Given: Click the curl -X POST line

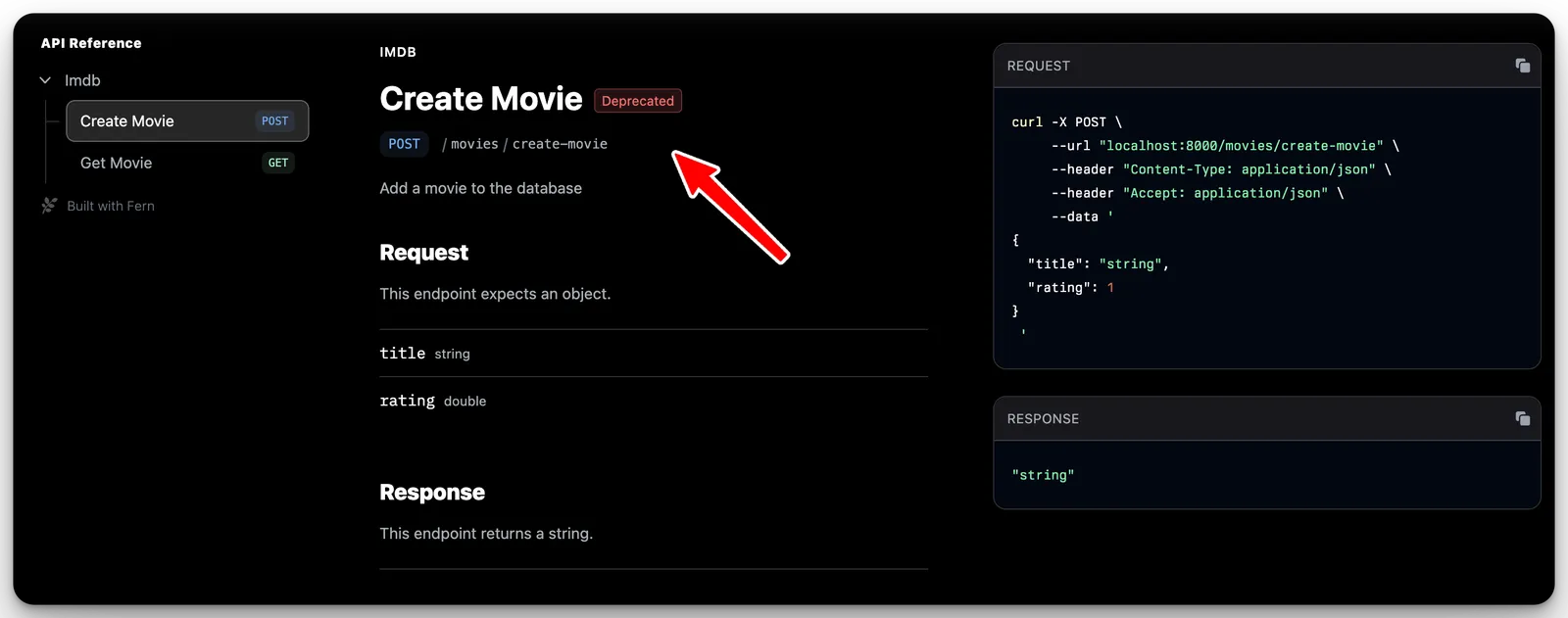Looking at the screenshot, I should pyautogui.click(x=1067, y=122).
